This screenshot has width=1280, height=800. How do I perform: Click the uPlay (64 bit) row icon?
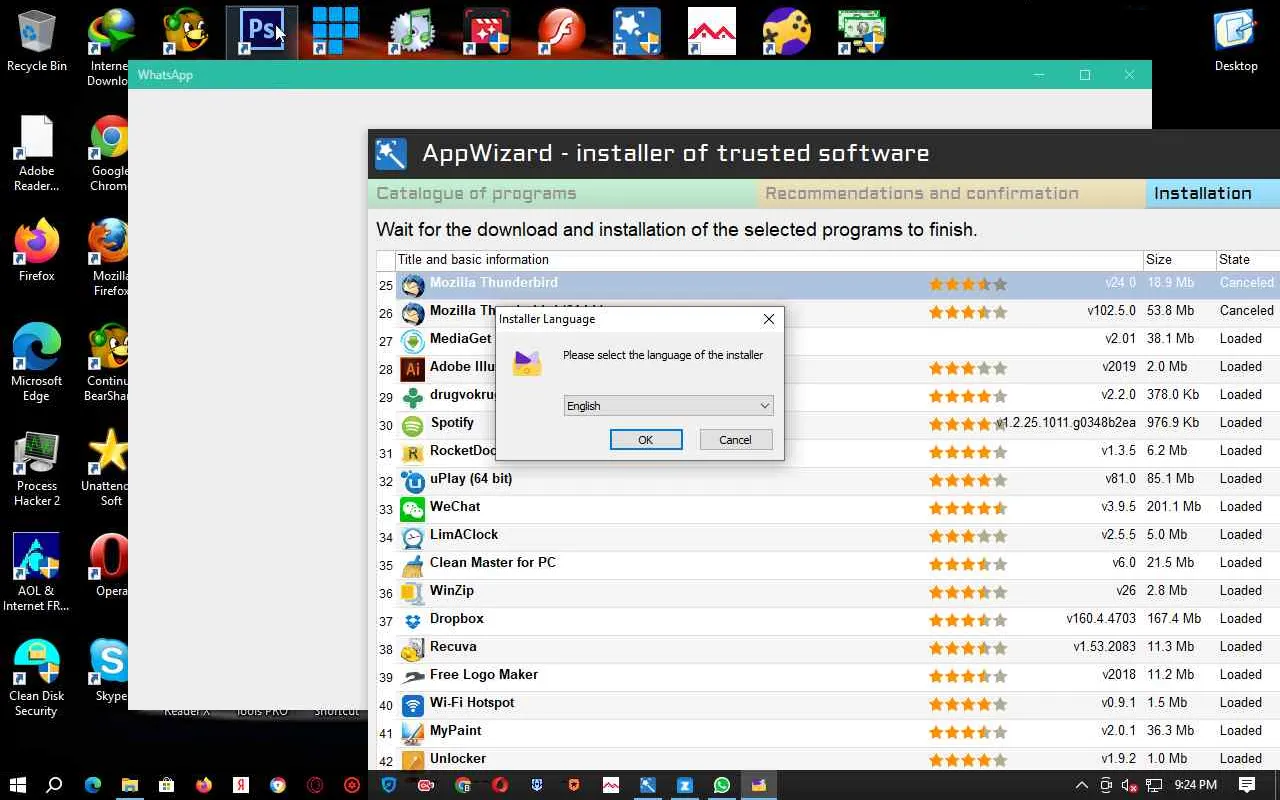(413, 481)
